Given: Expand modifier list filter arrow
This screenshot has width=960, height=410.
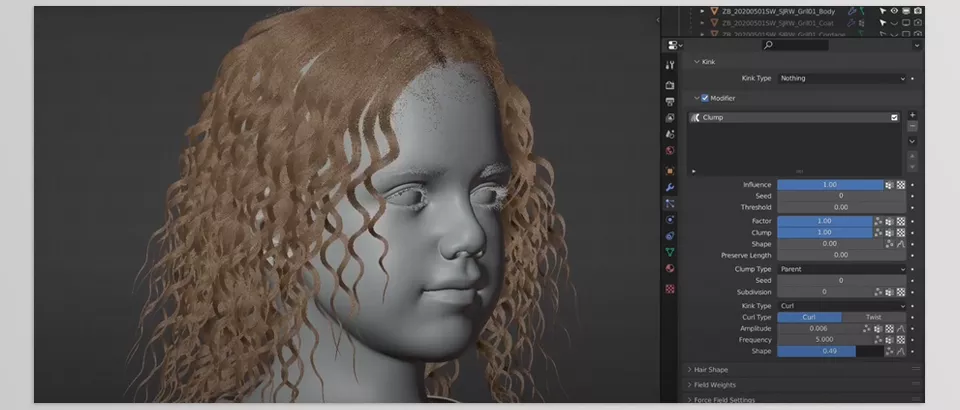Looking at the screenshot, I should click(694, 171).
